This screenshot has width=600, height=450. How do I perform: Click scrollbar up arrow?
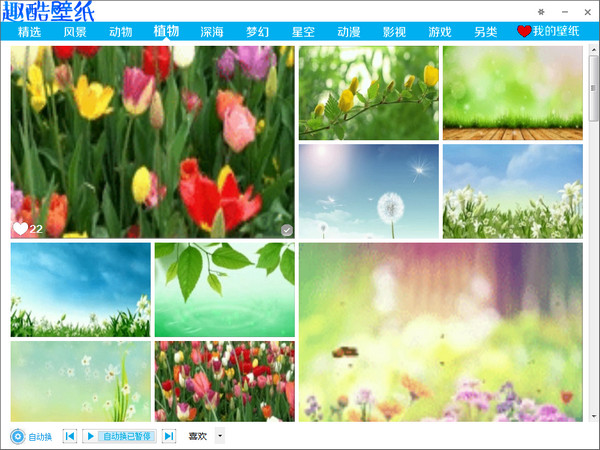tap(593, 50)
